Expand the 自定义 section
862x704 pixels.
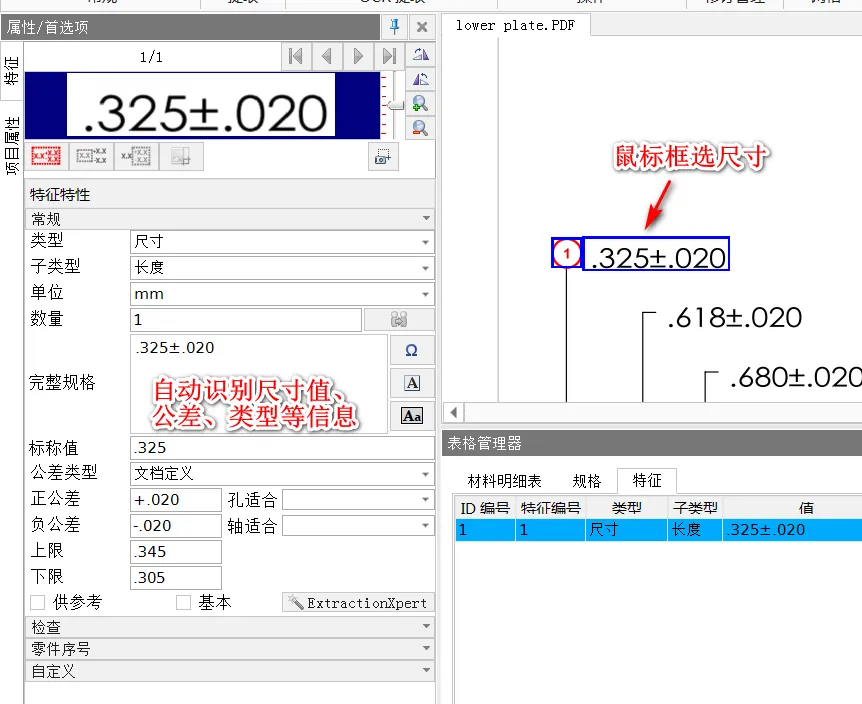tap(230, 671)
